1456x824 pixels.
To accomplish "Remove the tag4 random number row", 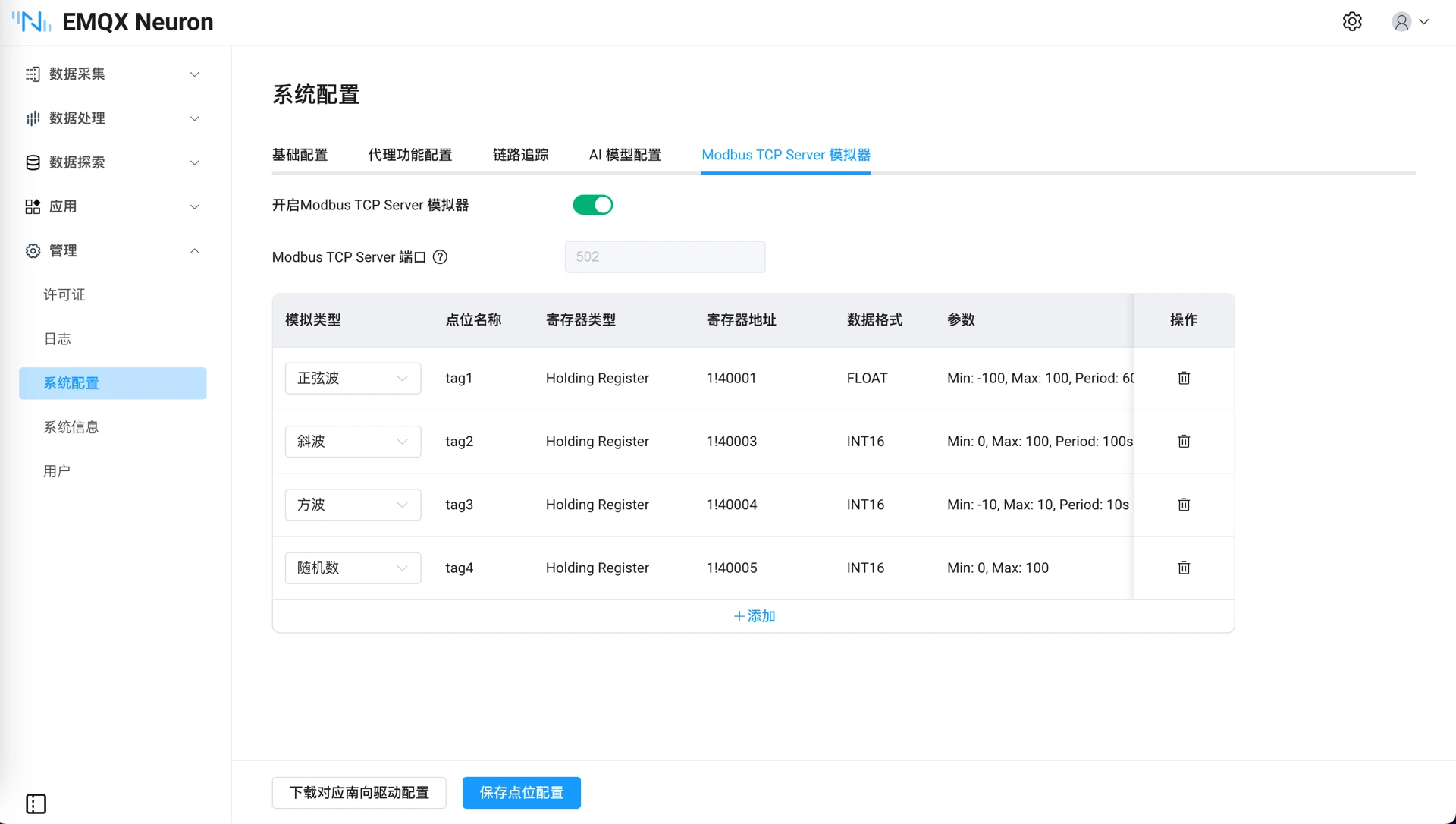I will point(1184,568).
